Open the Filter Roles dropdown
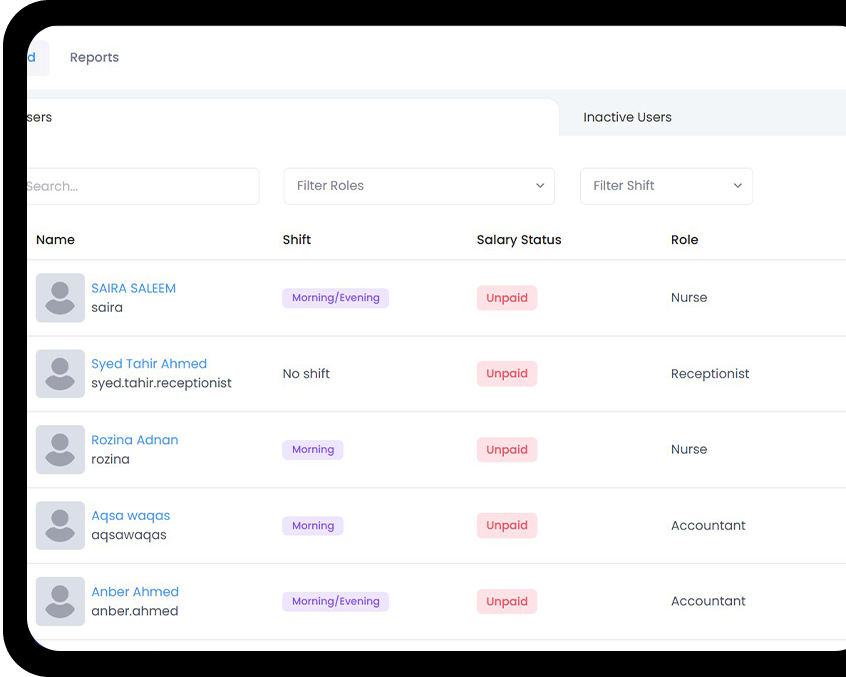 click(419, 186)
